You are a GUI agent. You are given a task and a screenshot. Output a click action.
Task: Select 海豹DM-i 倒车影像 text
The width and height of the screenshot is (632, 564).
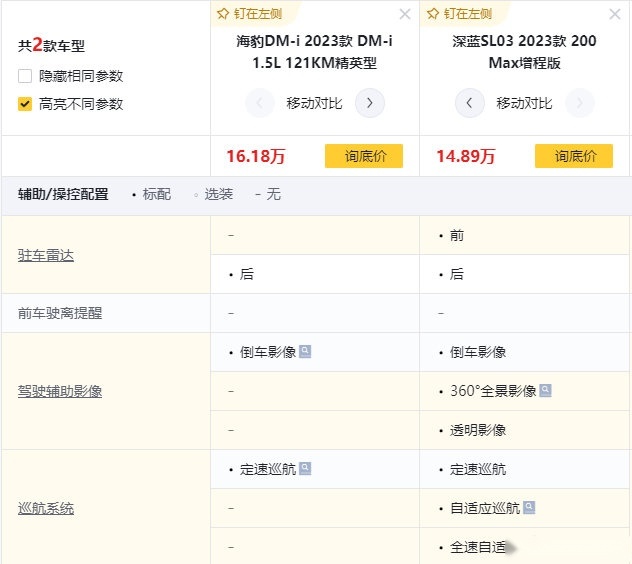click(268, 352)
